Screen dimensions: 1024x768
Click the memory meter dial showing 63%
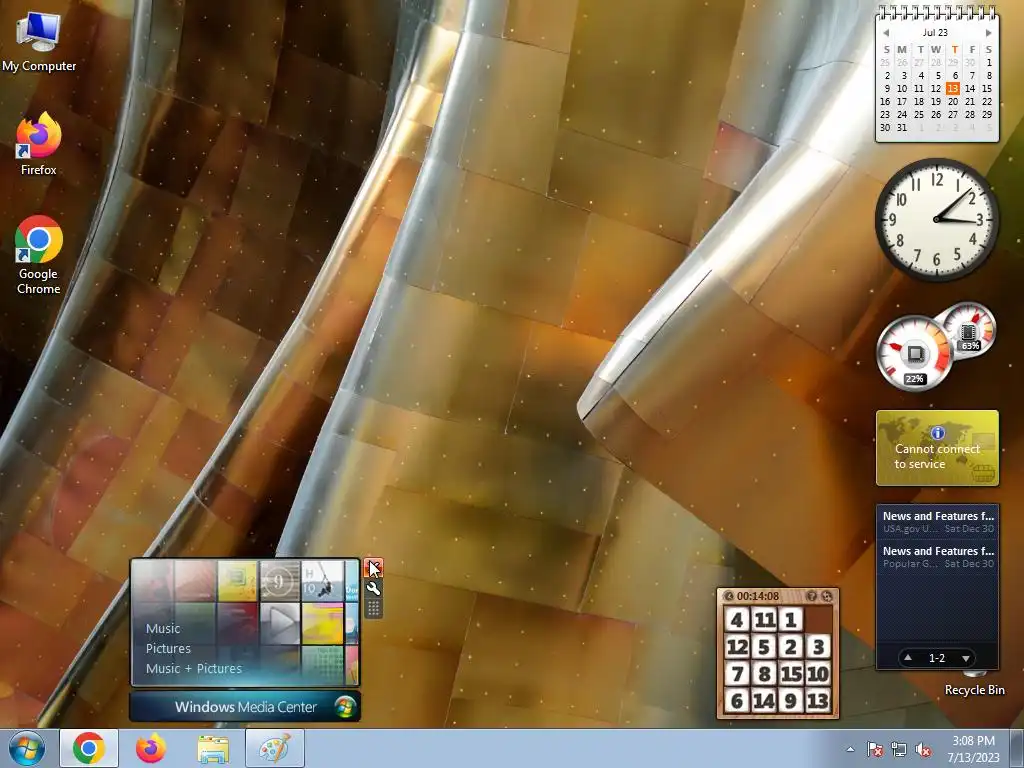coord(969,329)
